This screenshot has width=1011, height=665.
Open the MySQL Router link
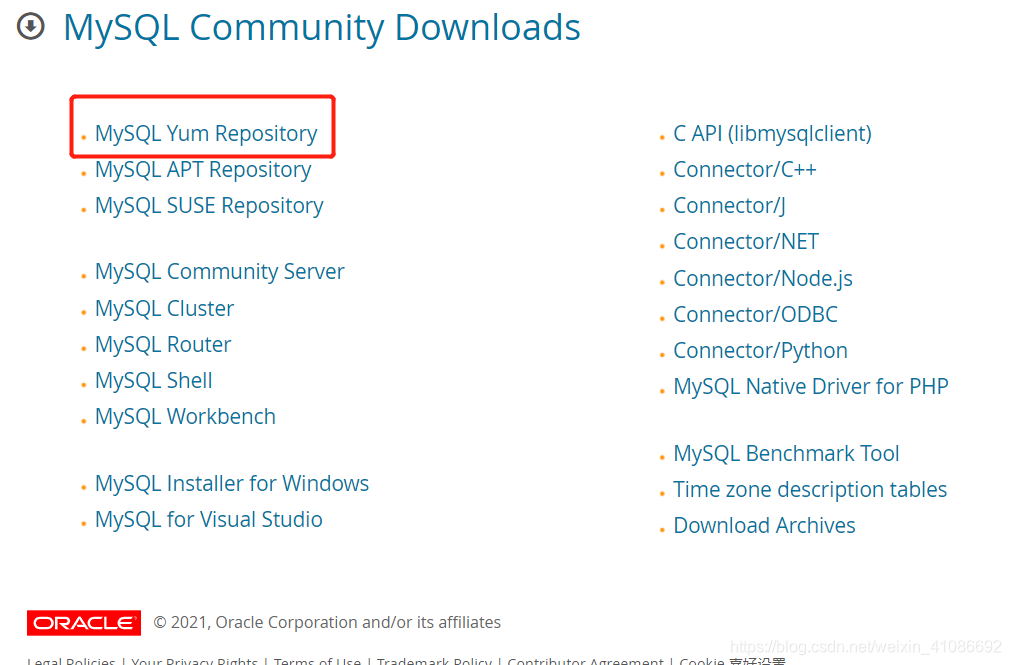162,344
